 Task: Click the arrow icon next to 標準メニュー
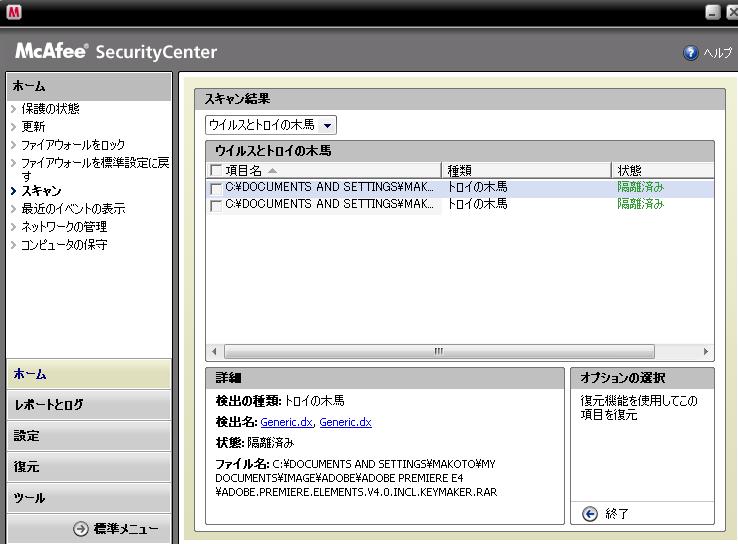point(81,528)
